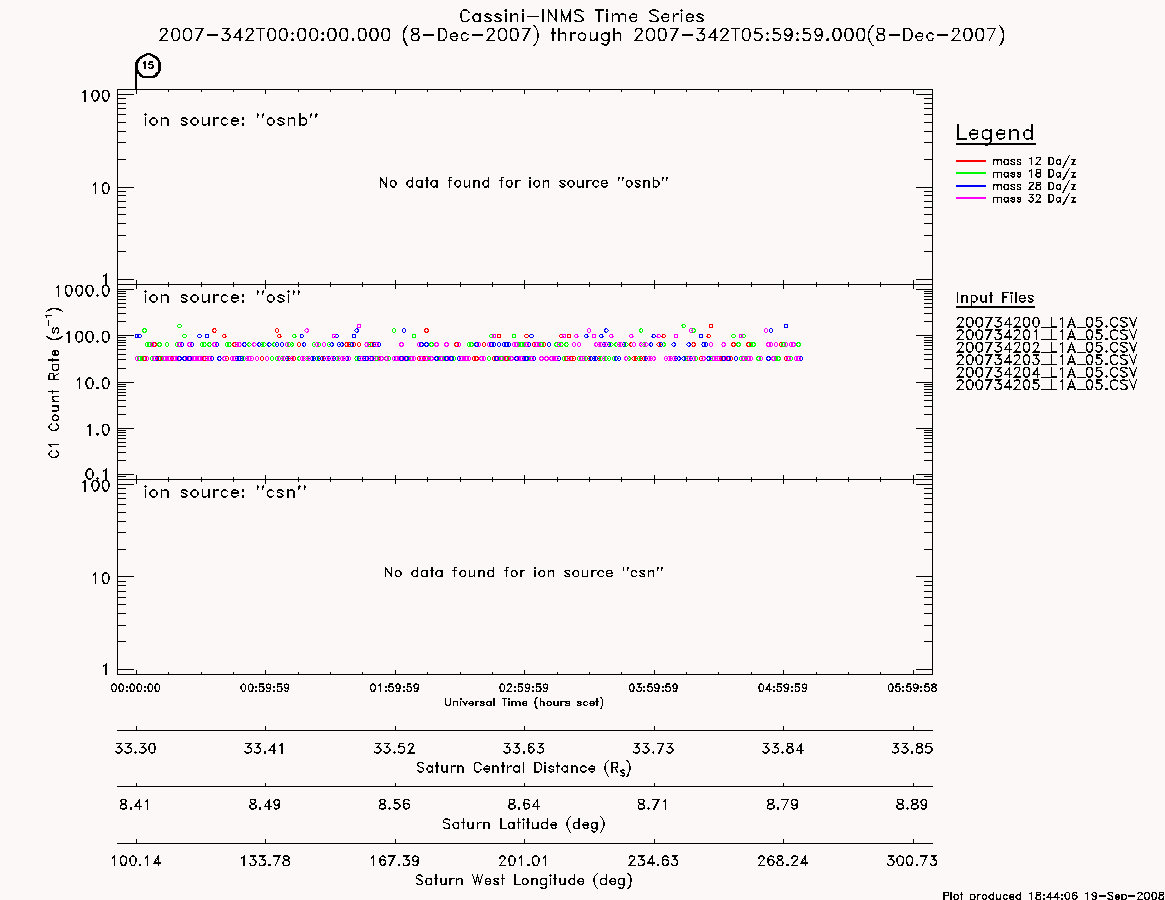Click the 33.84 Saturn distance value
This screenshot has height=900, width=1165.
[782, 748]
